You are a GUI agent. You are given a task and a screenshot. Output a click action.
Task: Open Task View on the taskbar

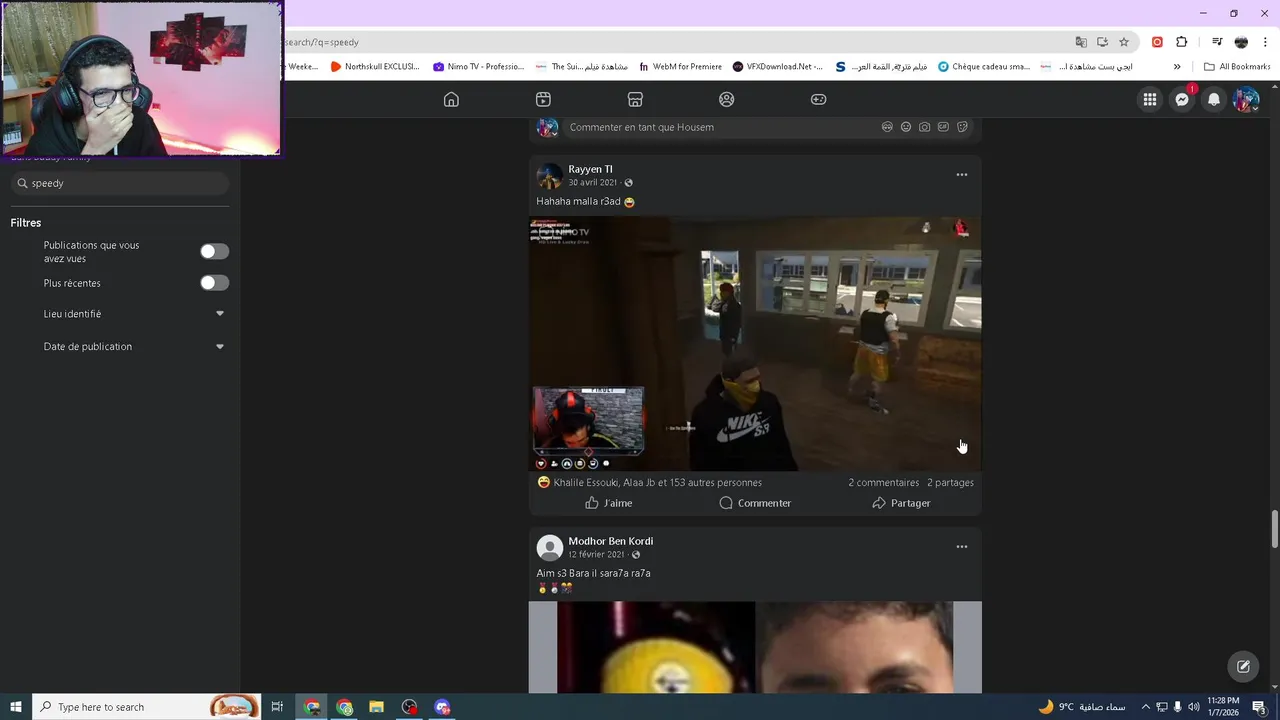point(277,707)
